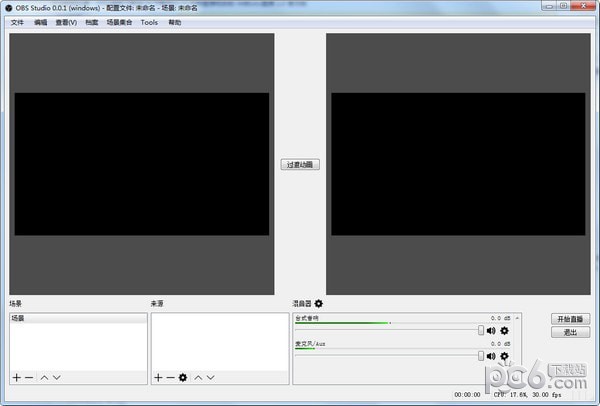Open the 场景集合 menu
Screen dimensions: 600x406
point(119,23)
